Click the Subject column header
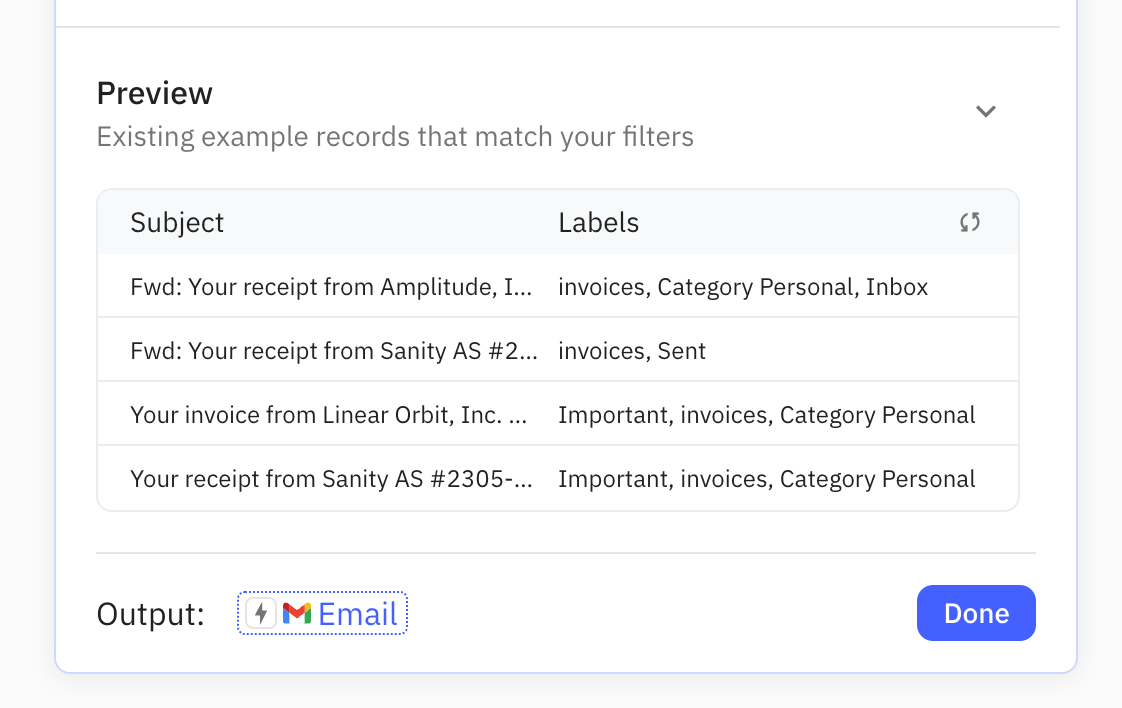The width and height of the screenshot is (1122, 708). [177, 222]
